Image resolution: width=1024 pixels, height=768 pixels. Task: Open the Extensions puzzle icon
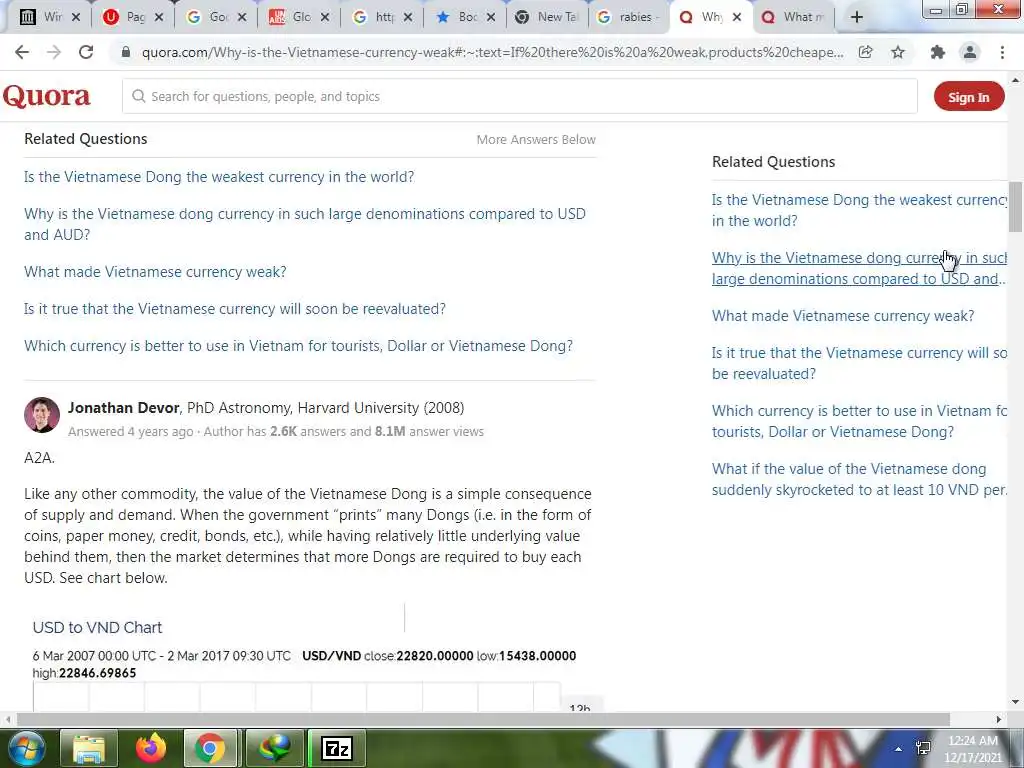[938, 52]
